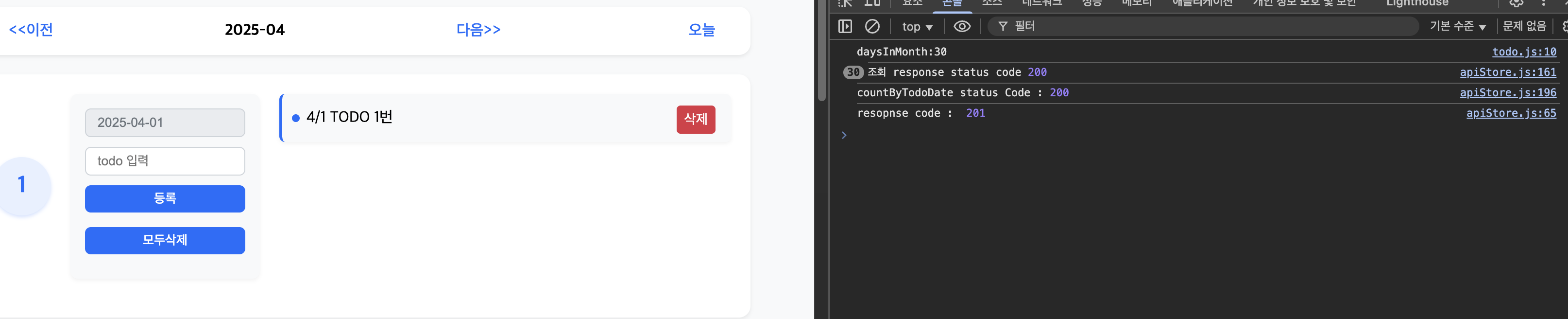Go to previous month via <<이전
Screen dimensions: 1568x319
31,29
